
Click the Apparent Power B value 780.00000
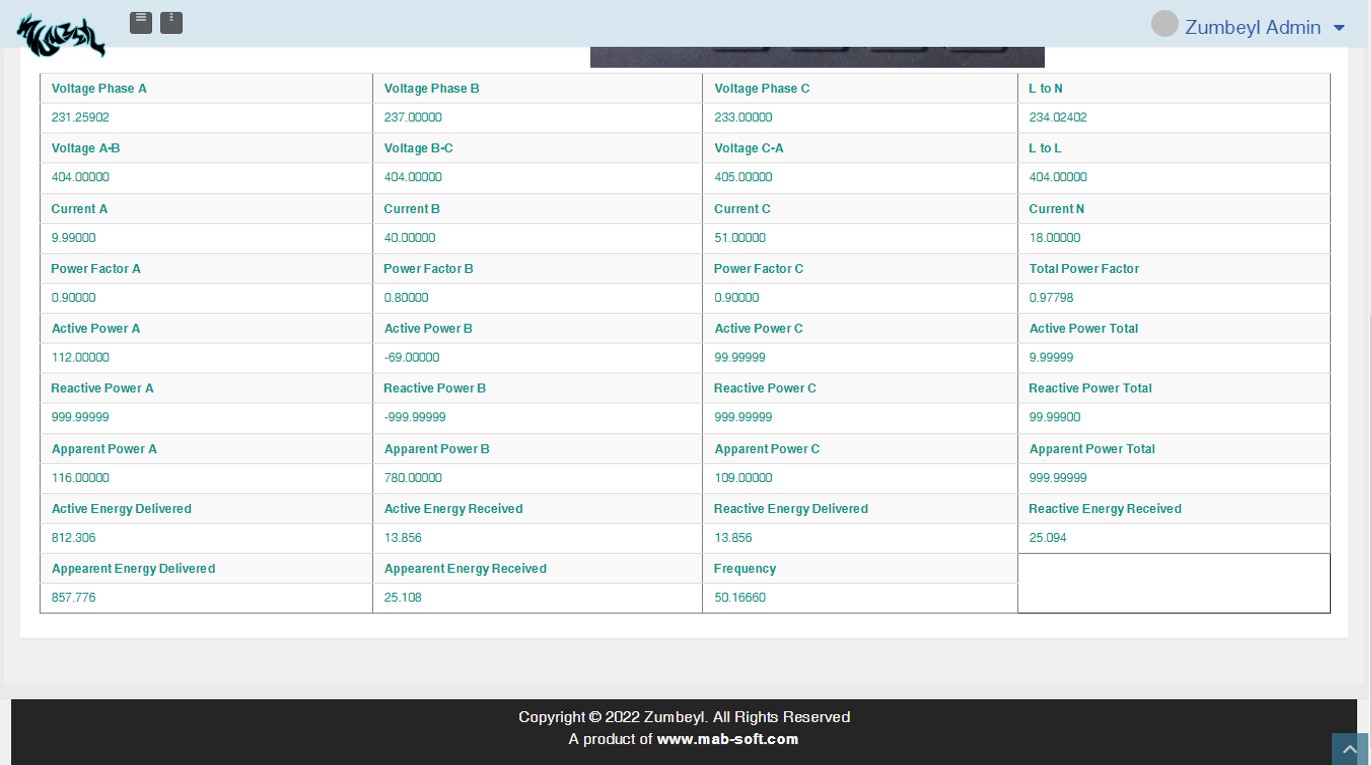[412, 477]
